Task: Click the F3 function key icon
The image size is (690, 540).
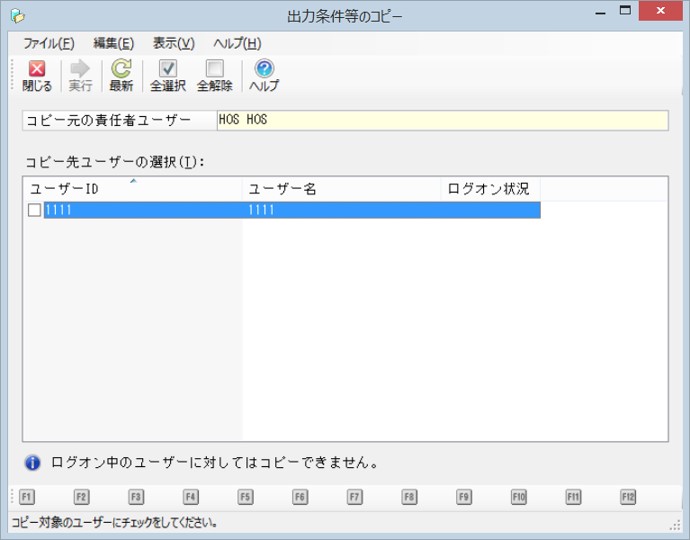Action: click(136, 497)
